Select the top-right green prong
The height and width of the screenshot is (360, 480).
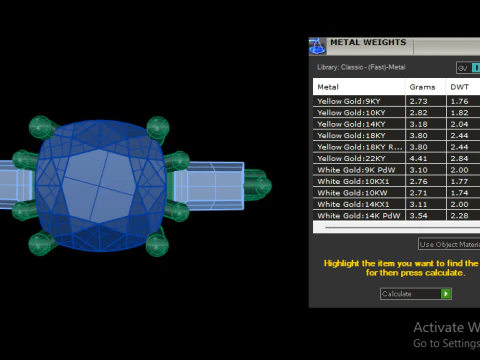point(158,127)
